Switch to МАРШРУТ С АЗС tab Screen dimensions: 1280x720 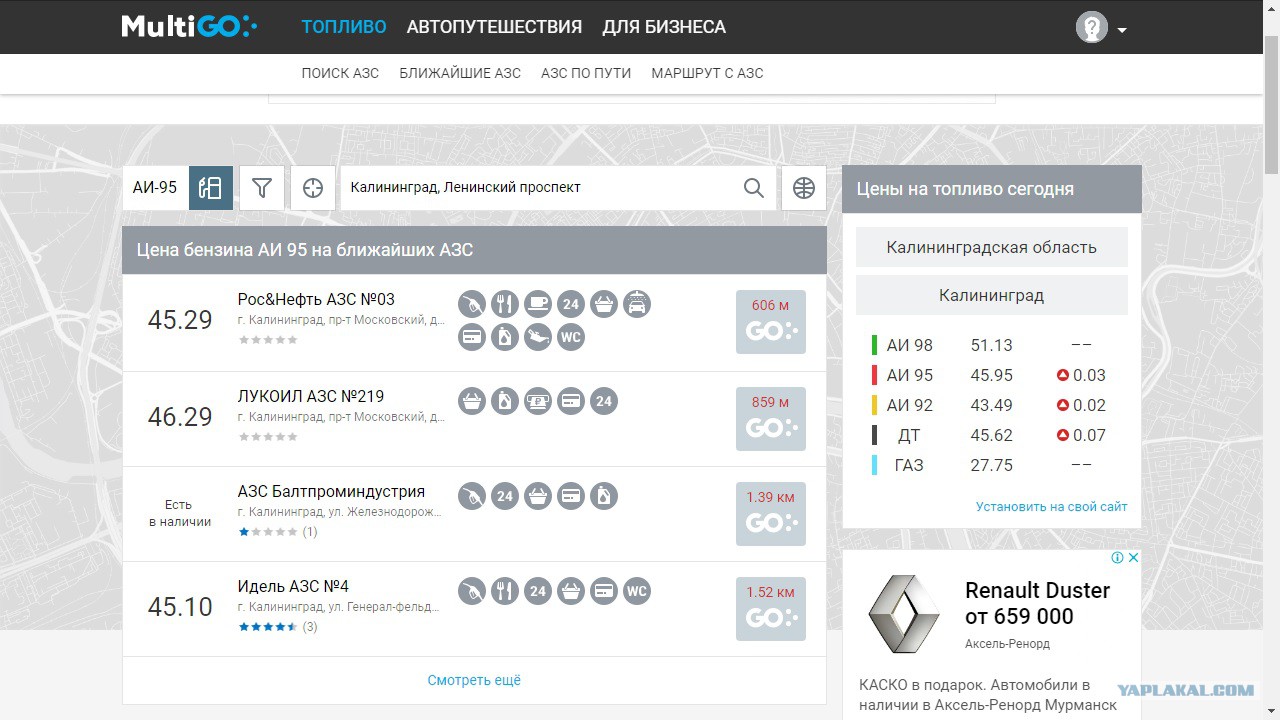[707, 73]
